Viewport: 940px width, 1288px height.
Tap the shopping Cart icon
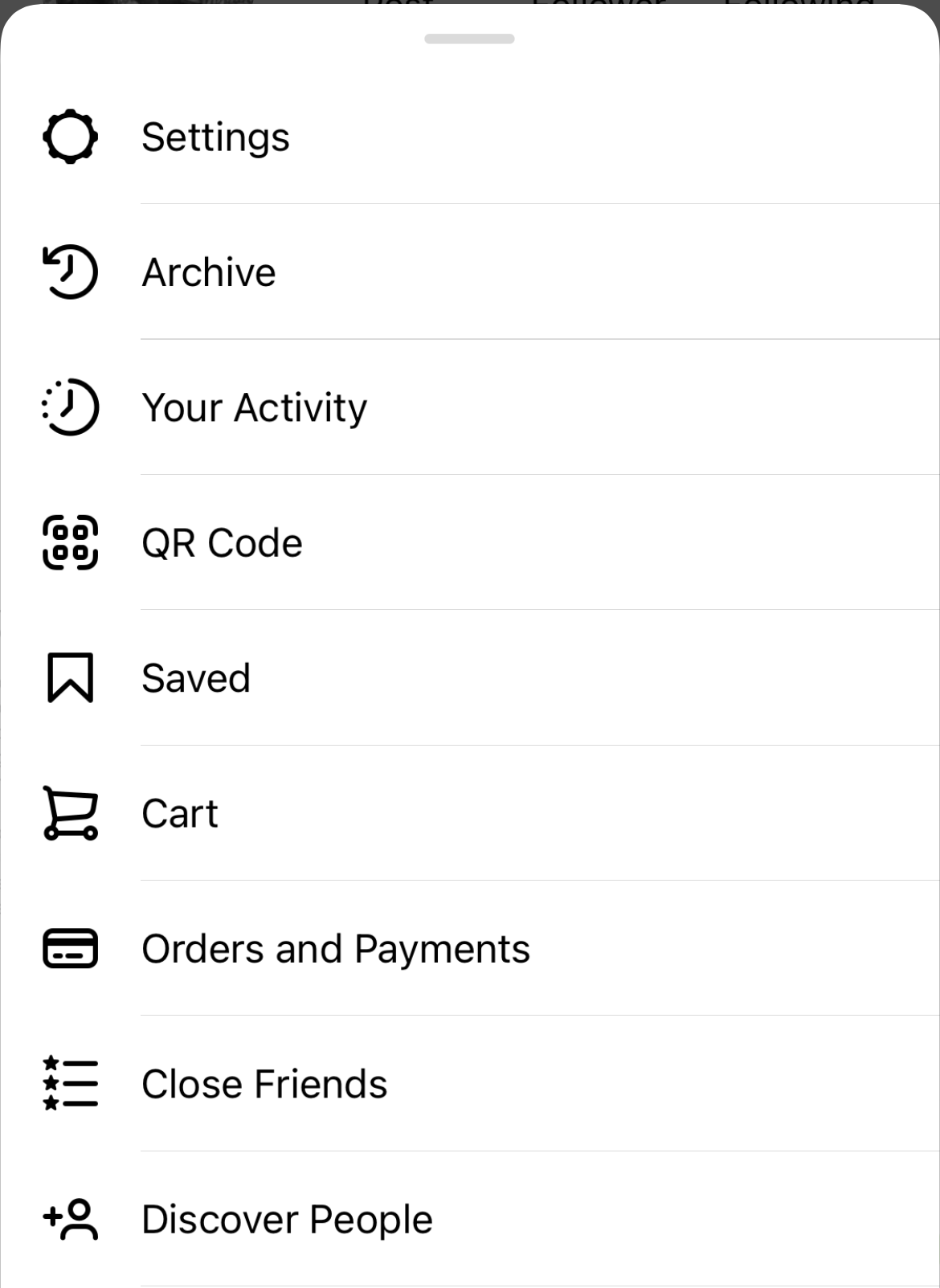coord(70,813)
